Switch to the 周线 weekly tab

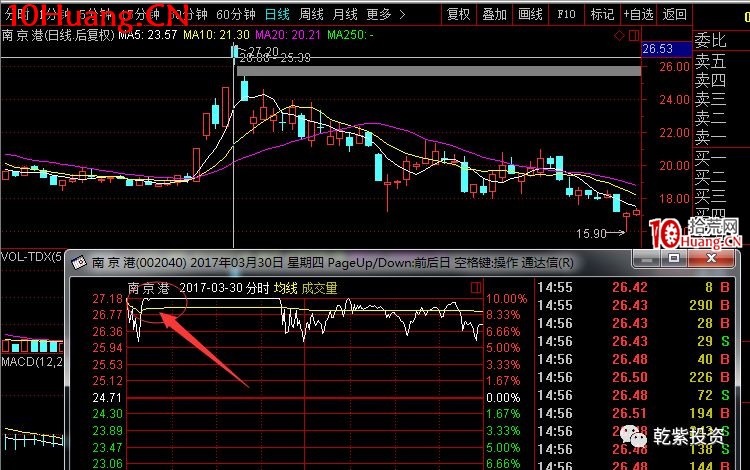tap(311, 15)
